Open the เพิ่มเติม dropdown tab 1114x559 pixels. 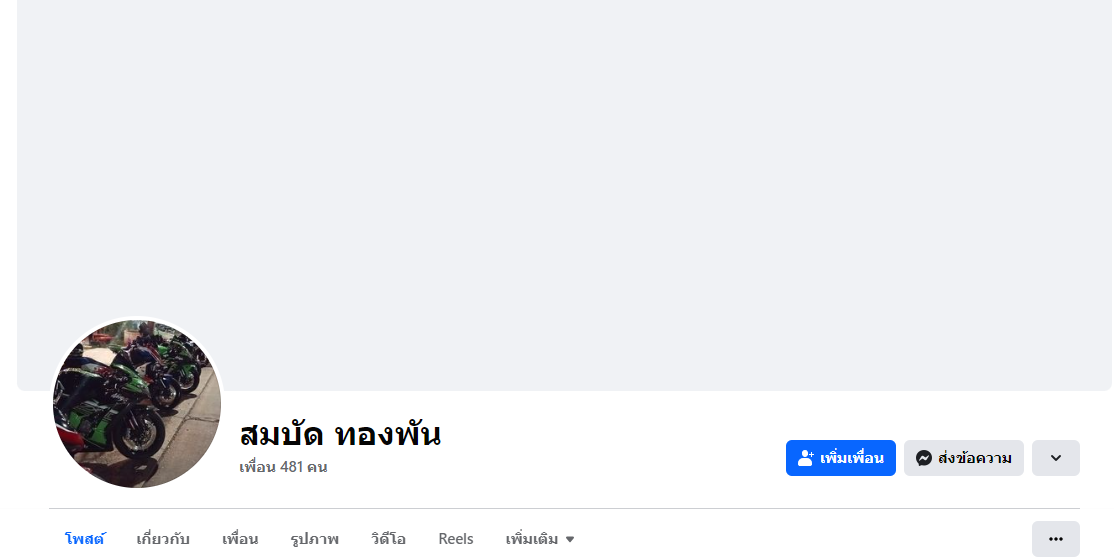coord(532,539)
